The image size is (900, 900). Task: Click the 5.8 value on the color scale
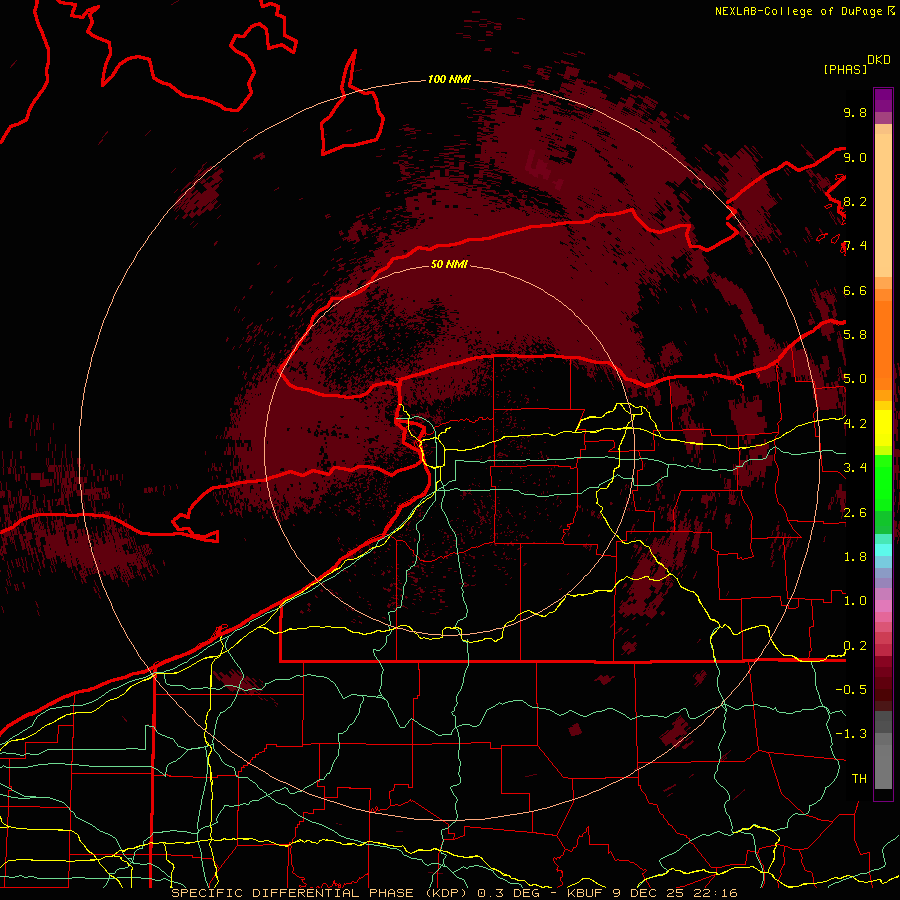tap(855, 335)
